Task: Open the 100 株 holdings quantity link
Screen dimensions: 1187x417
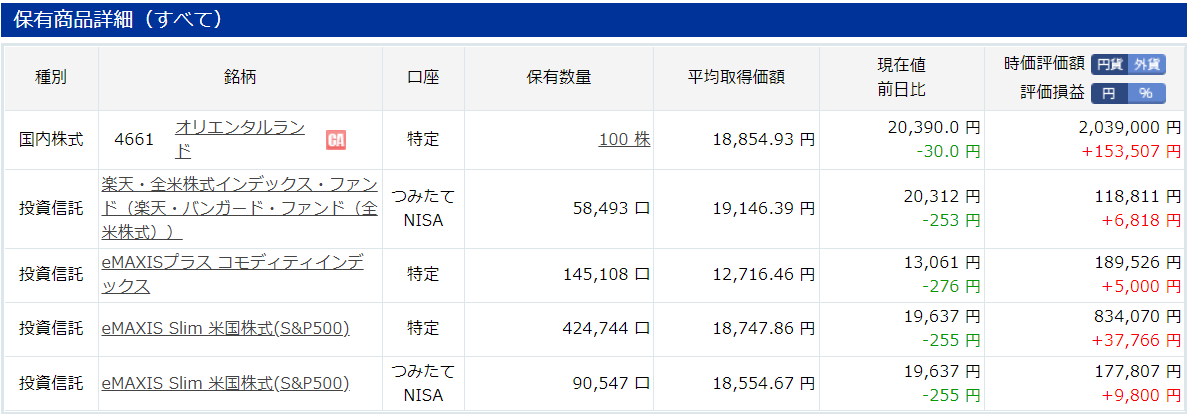Action: point(625,139)
